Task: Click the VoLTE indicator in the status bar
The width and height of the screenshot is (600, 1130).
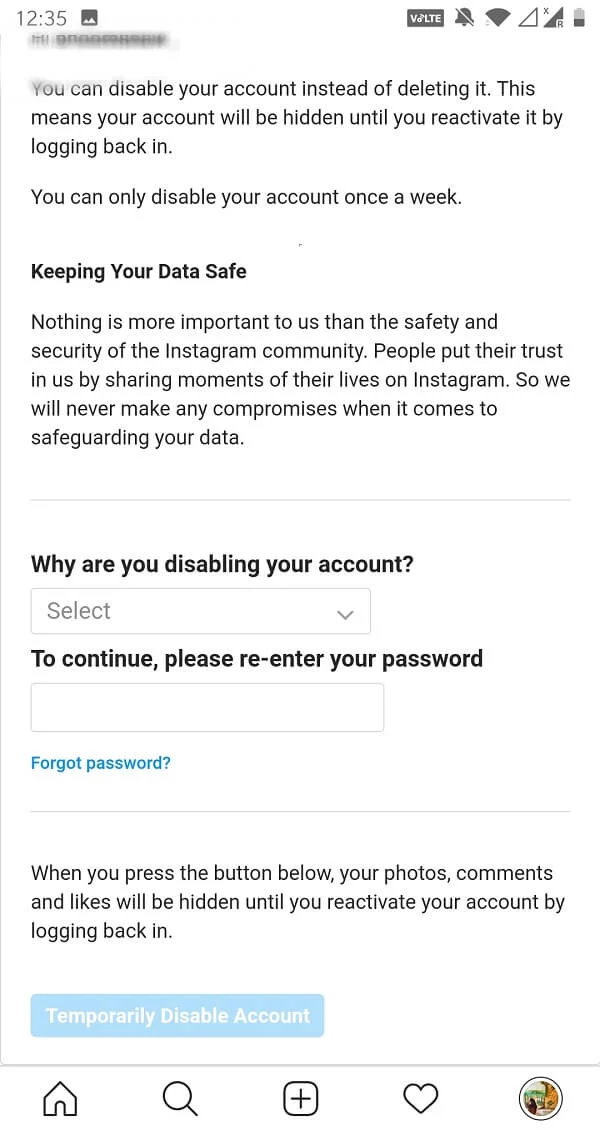Action: [425, 17]
